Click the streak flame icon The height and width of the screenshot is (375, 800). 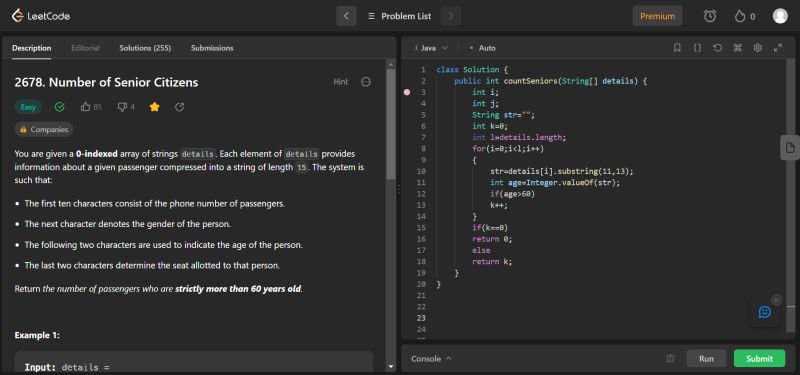pos(740,16)
